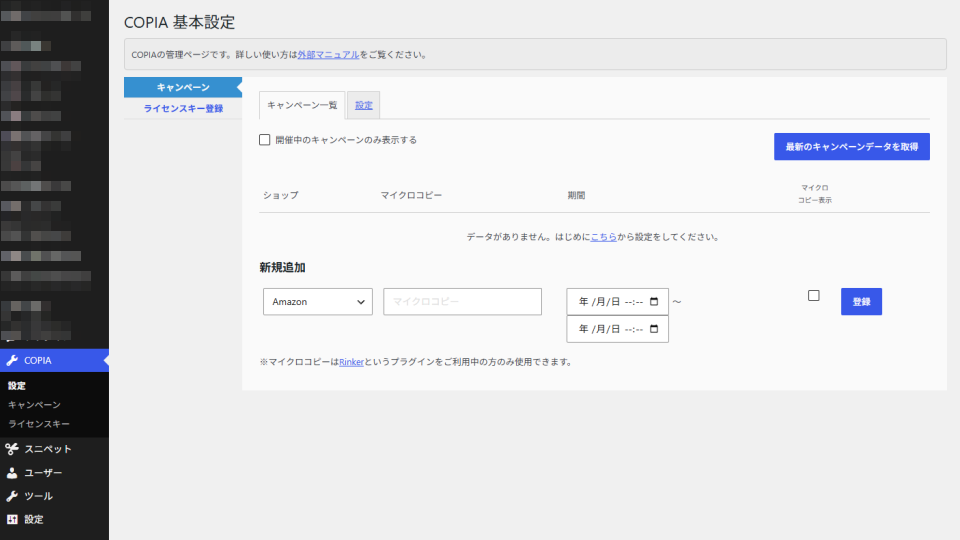
Task: Open the Rinker plugin link
Action: point(351,362)
